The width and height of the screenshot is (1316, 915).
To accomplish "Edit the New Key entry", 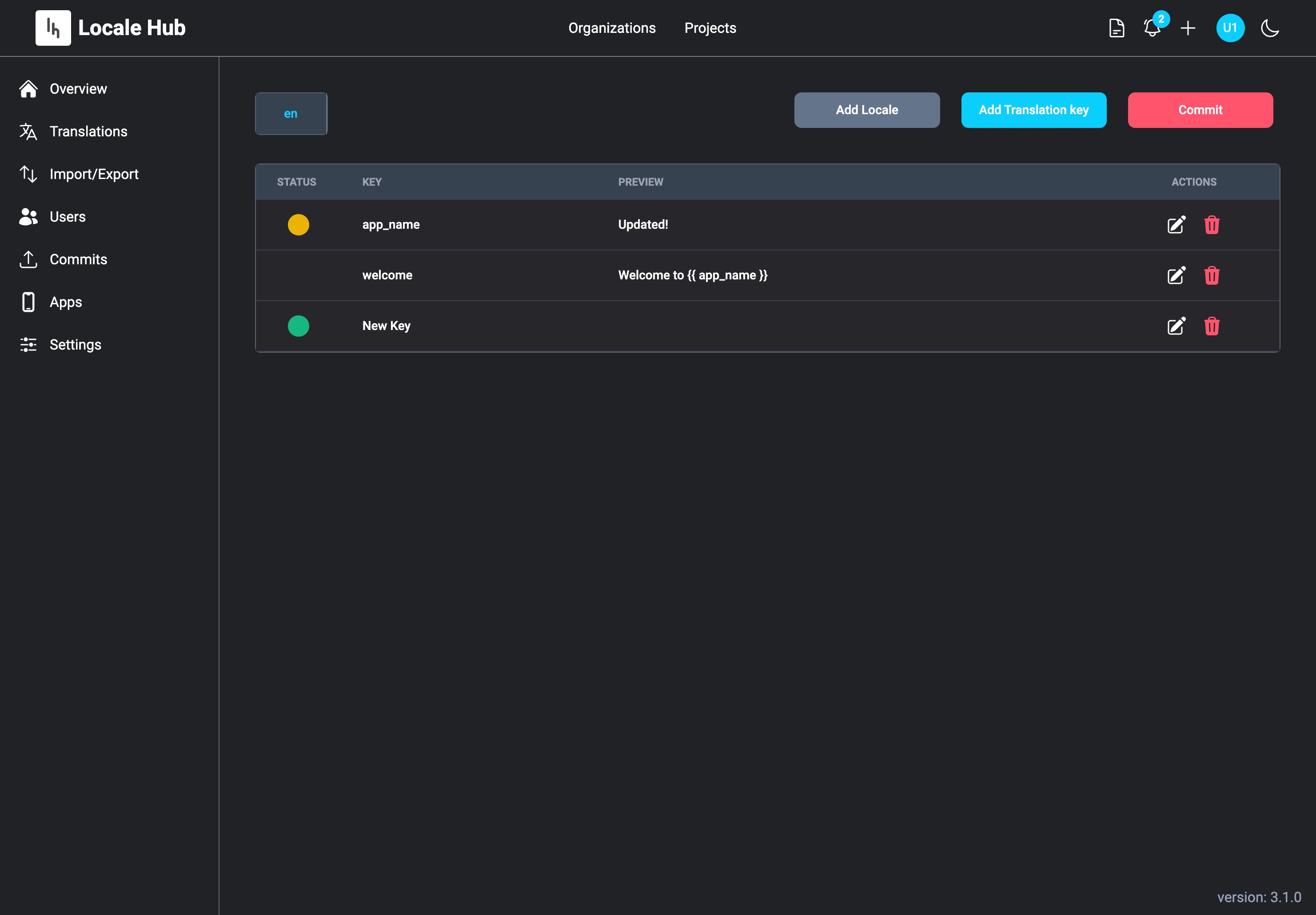I will [x=1176, y=326].
